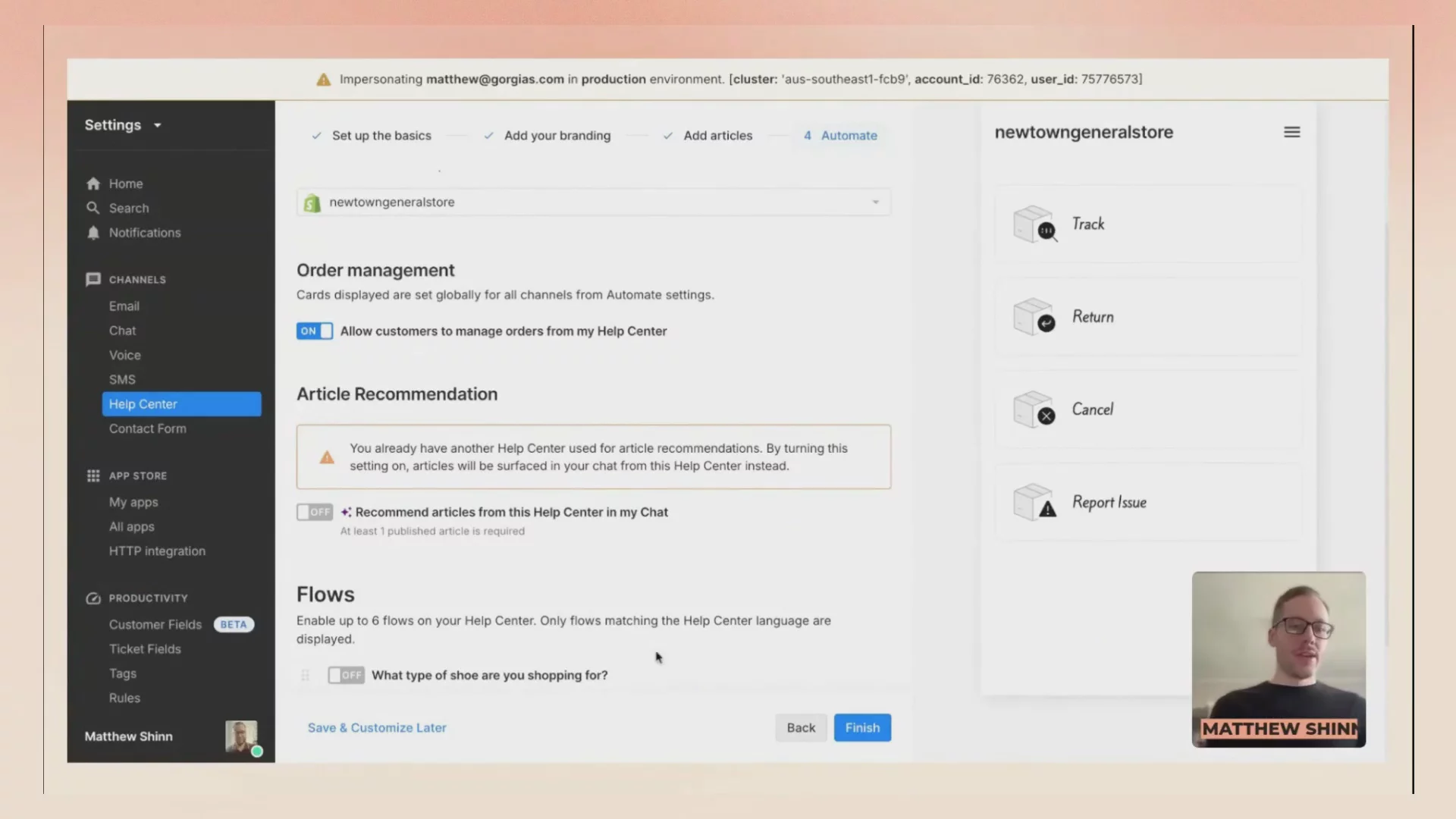Image resolution: width=1456 pixels, height=819 pixels.
Task: Go to Set up the basics step
Action: 372,136
